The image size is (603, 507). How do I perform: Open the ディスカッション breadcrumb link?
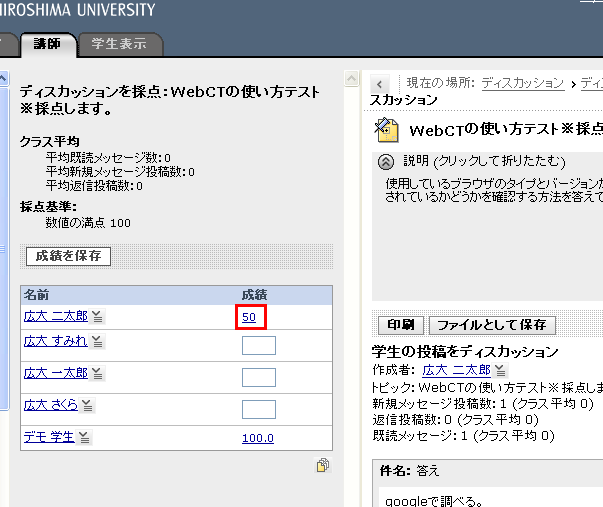523,83
